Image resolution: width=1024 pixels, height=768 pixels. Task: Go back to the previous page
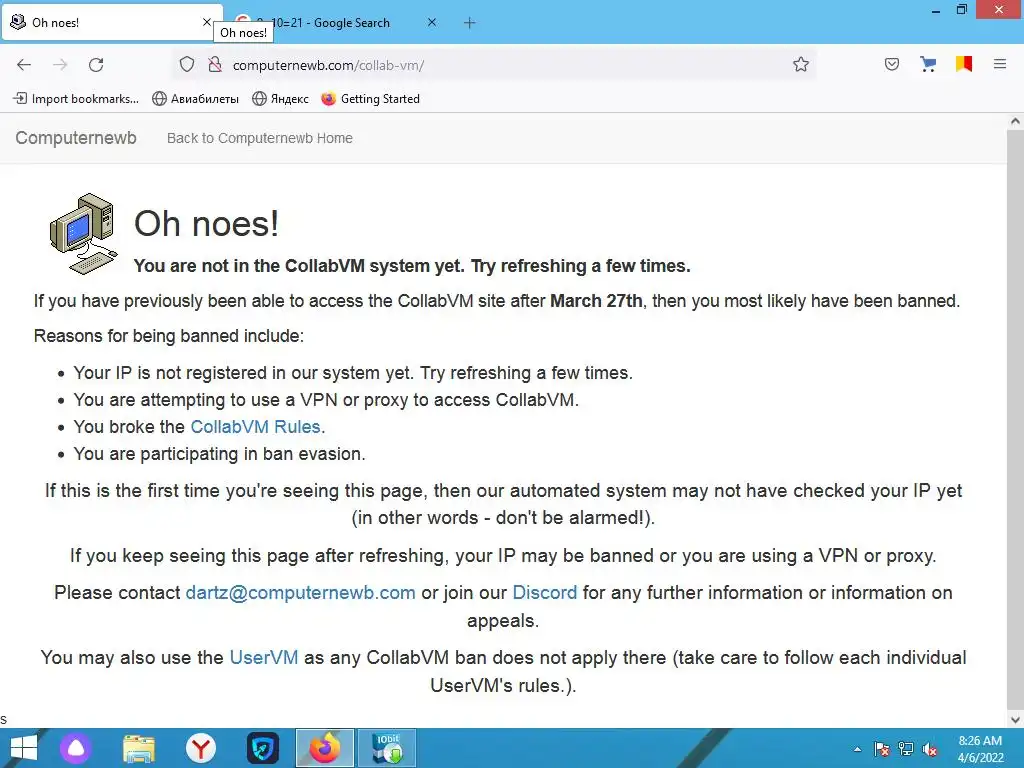tap(24, 65)
